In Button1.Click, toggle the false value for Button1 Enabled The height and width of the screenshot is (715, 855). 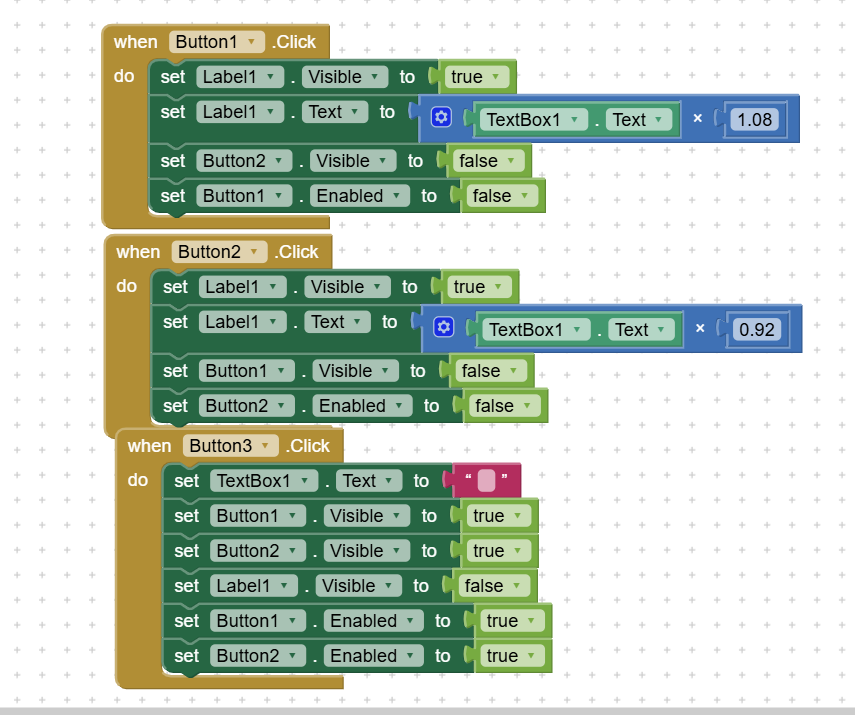click(502, 196)
